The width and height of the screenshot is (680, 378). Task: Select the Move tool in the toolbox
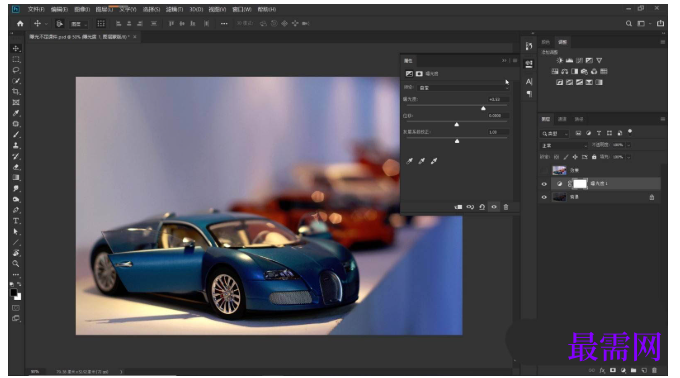16,49
